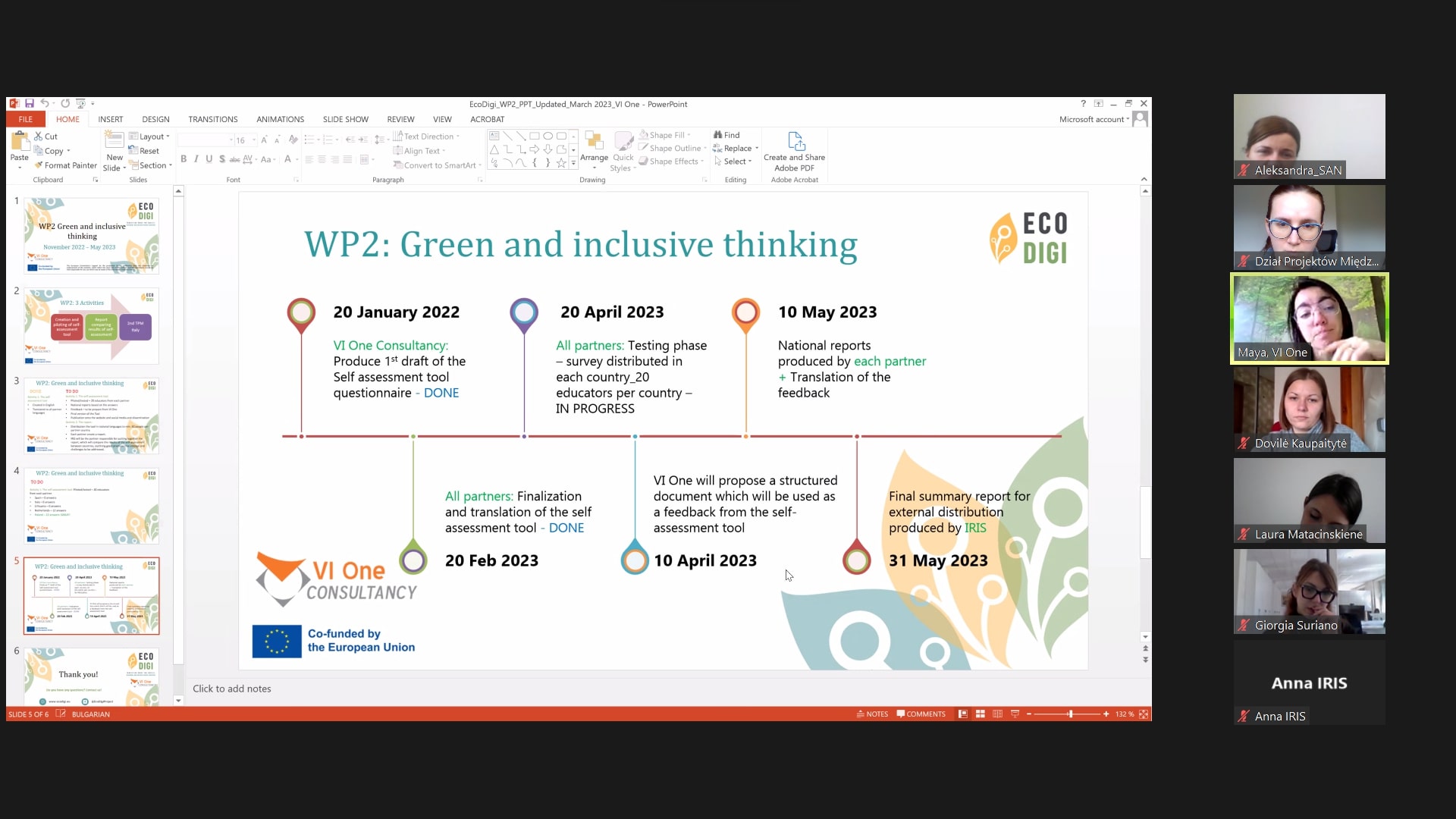Toggle the Notes pane in the status bar
This screenshot has height=819, width=1456.
tap(872, 714)
